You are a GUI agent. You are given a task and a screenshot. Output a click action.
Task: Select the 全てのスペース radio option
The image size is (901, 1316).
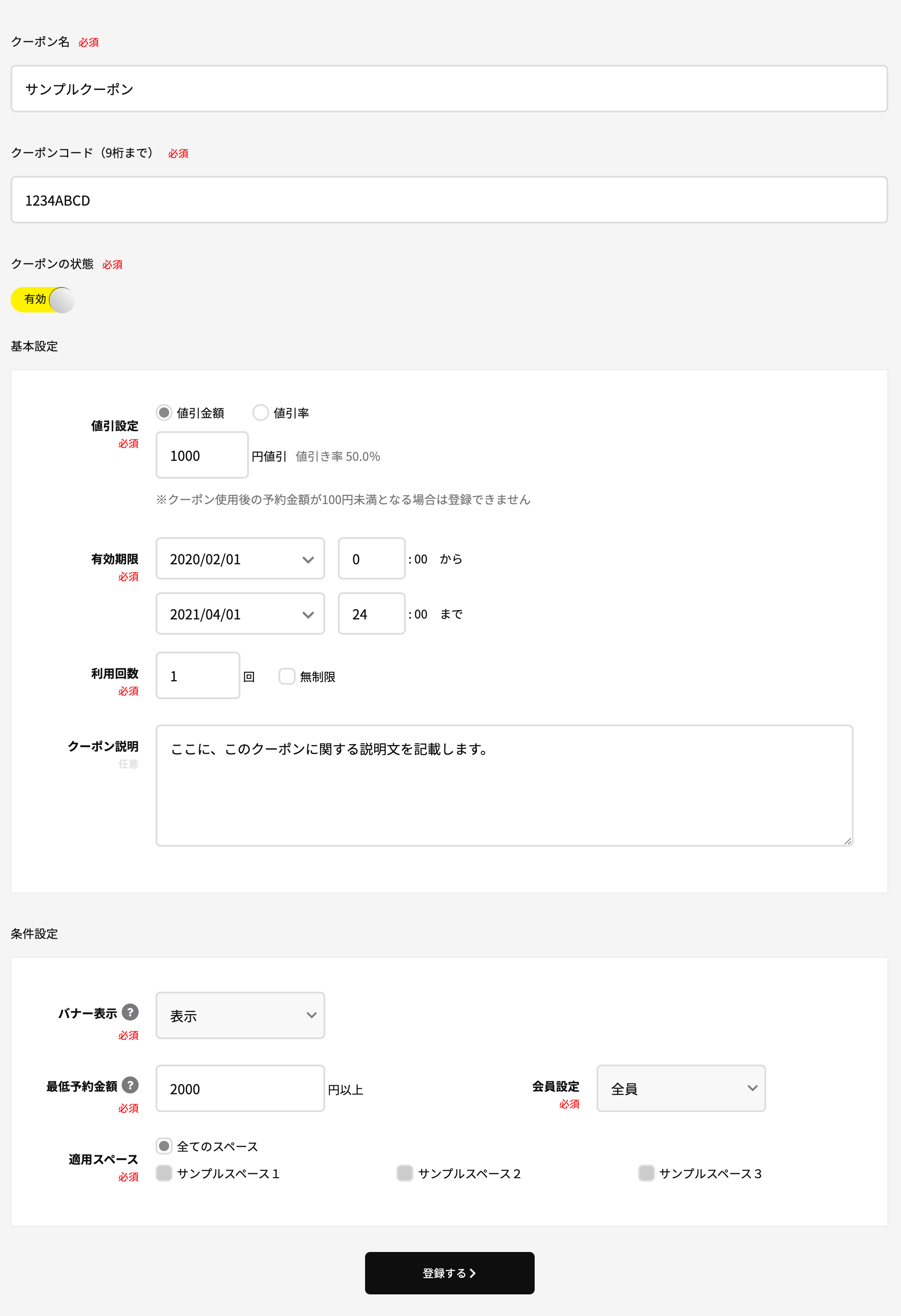click(x=164, y=1146)
